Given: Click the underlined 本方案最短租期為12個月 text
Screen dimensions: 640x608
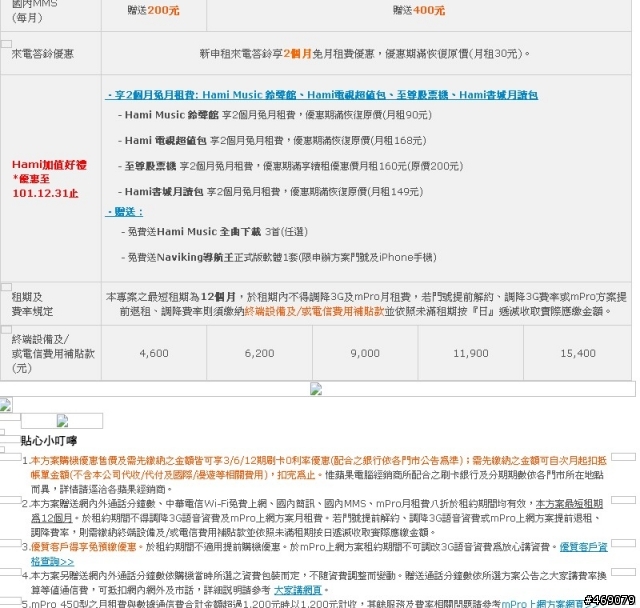Looking at the screenshot, I should tap(569, 504).
